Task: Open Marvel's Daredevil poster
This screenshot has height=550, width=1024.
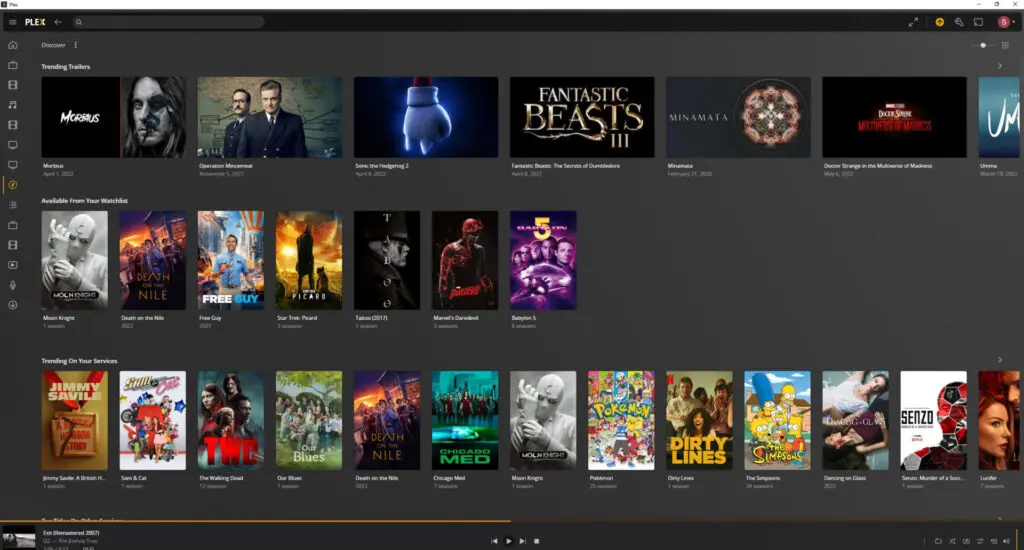Action: pos(465,260)
